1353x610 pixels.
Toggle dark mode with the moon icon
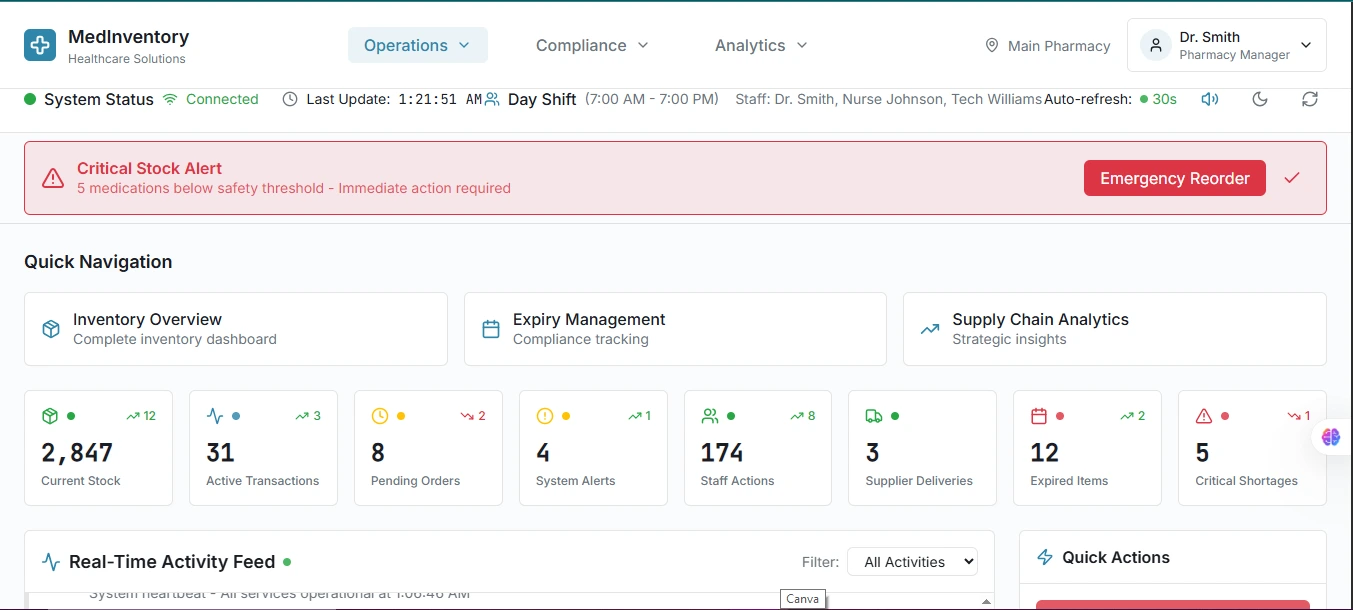click(1260, 99)
